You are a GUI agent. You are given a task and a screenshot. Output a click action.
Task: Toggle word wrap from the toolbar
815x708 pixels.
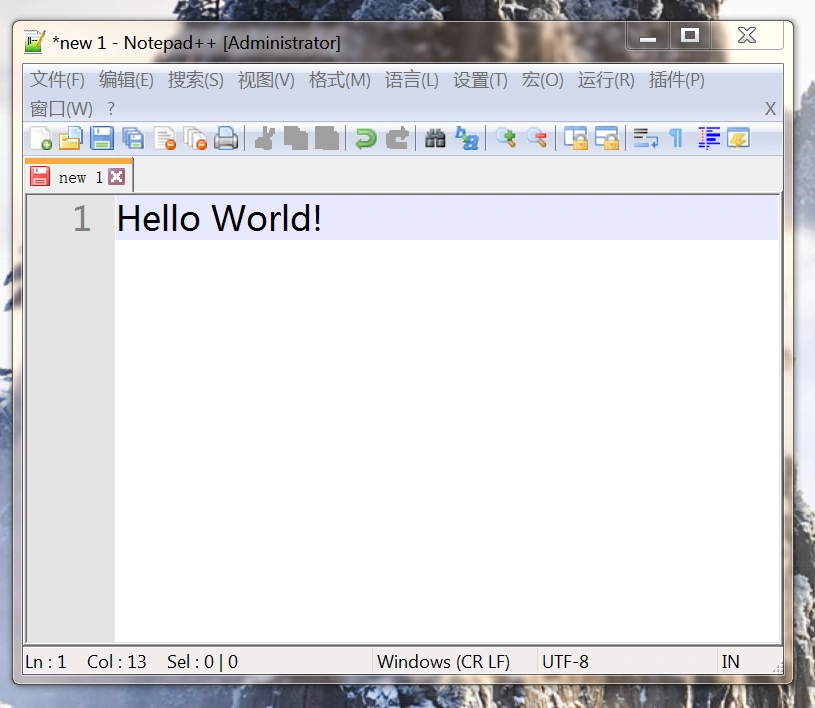643,138
